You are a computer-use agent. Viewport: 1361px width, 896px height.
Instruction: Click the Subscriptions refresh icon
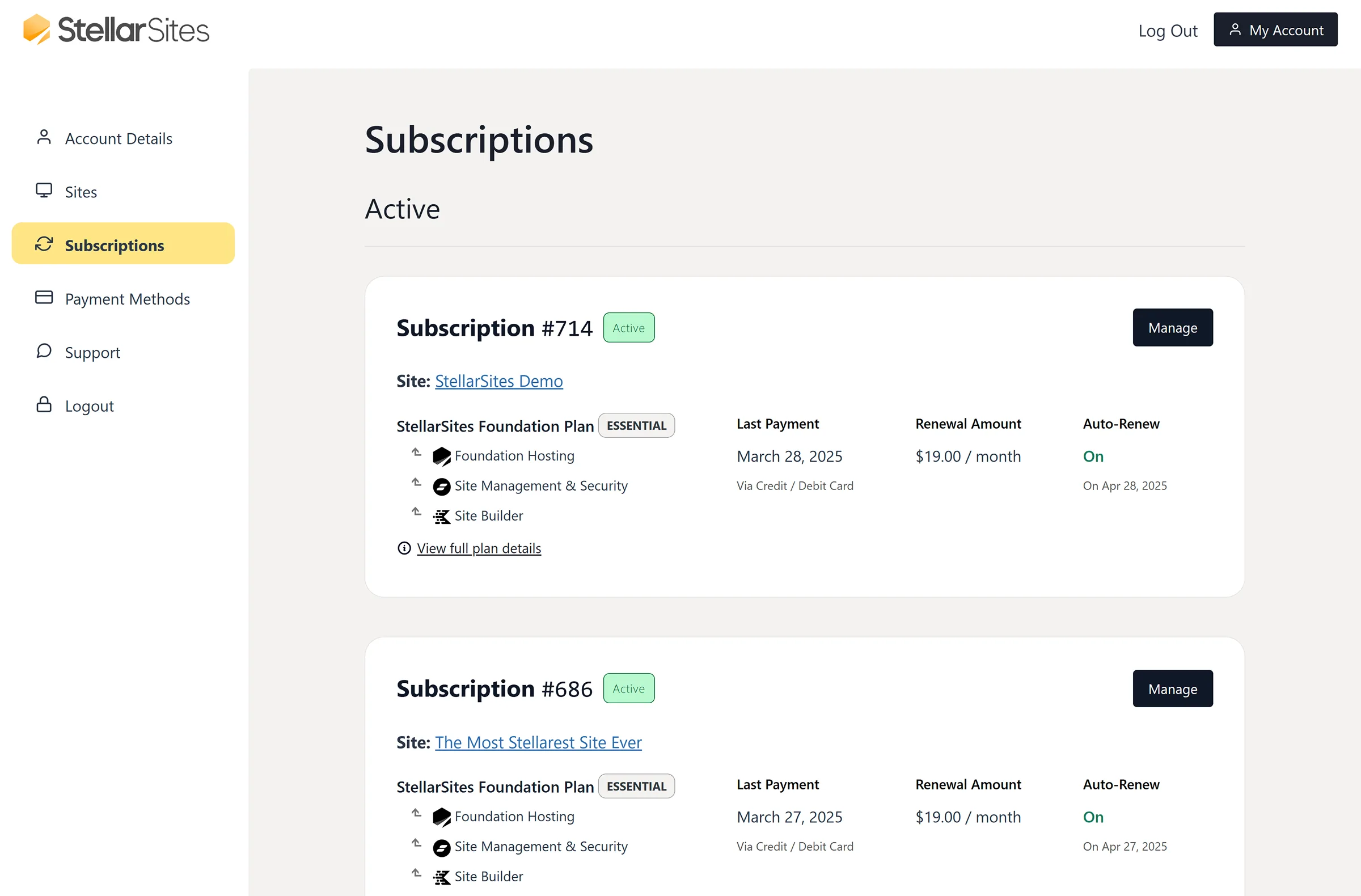point(44,244)
